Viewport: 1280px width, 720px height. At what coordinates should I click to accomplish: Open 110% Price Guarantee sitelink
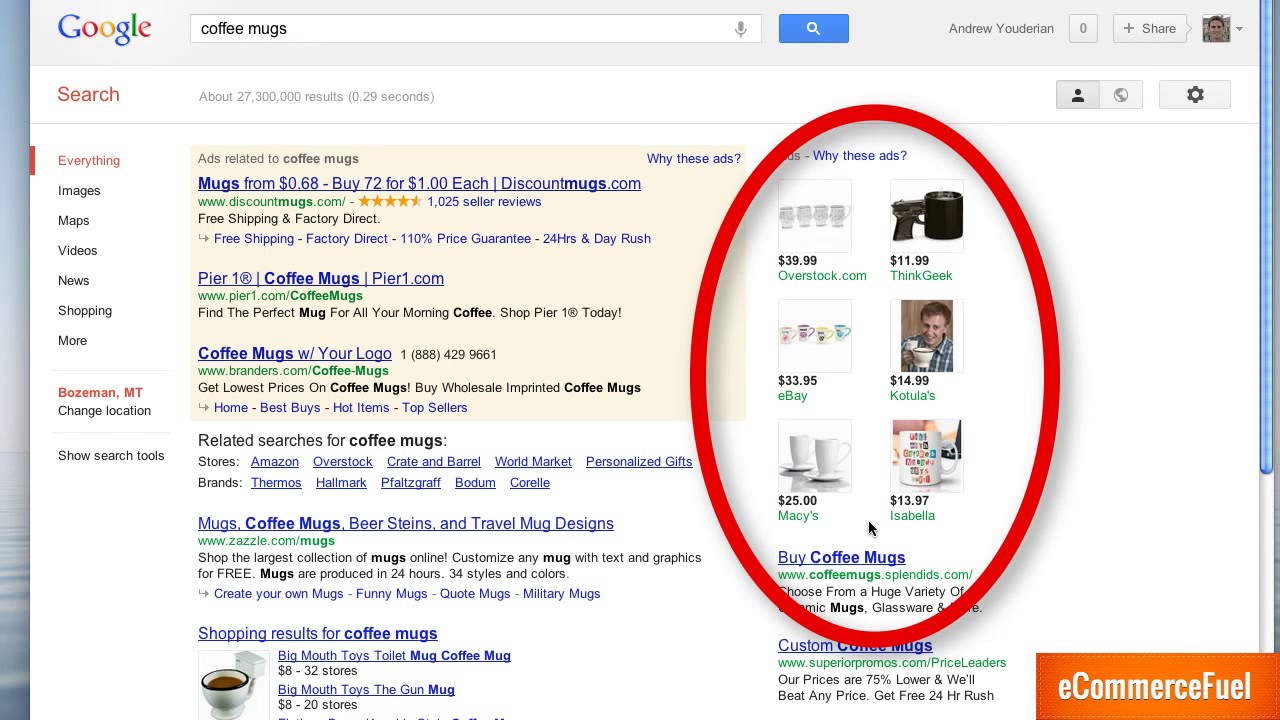pyautogui.click(x=465, y=238)
